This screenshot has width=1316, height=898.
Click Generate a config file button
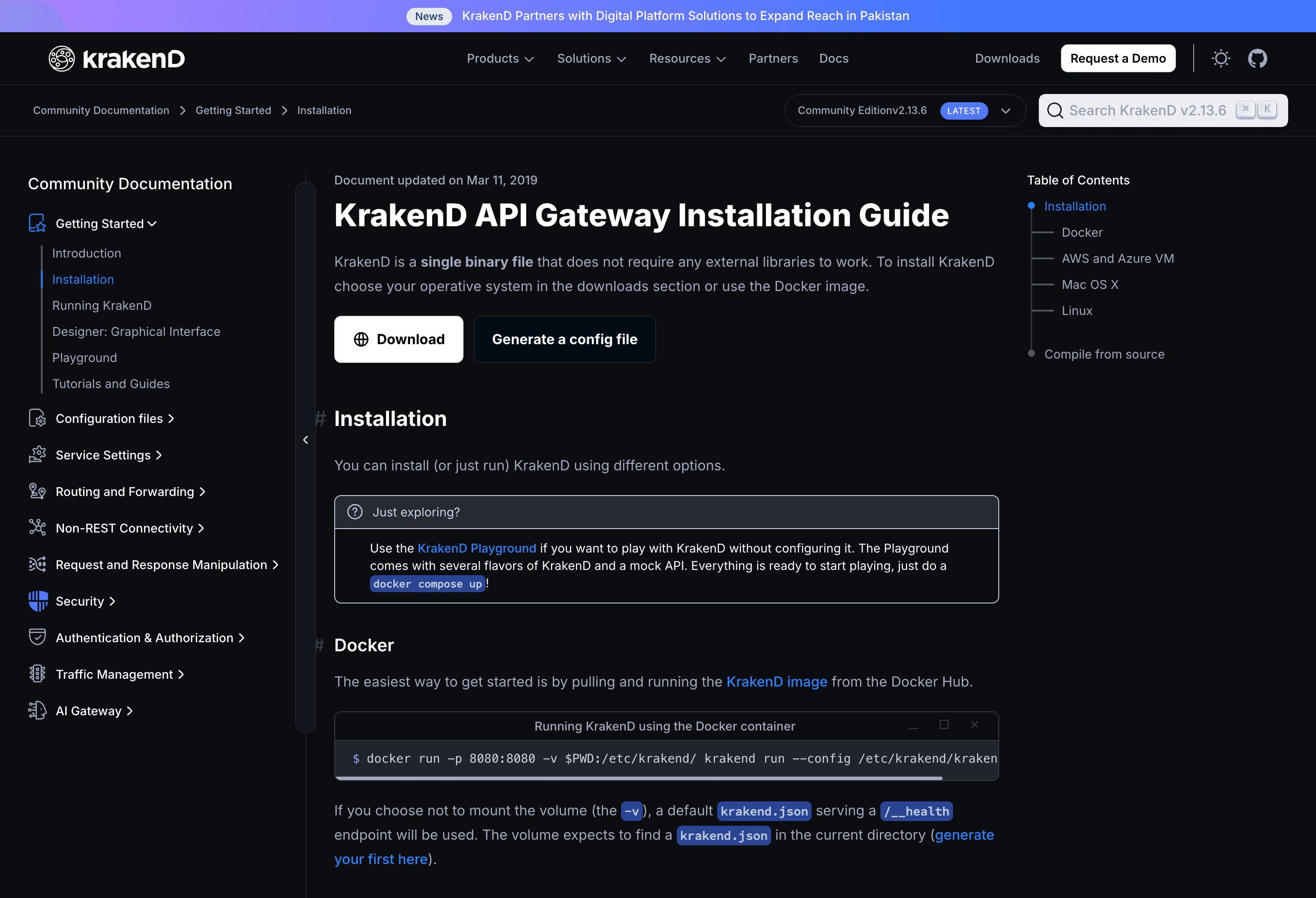(x=564, y=339)
